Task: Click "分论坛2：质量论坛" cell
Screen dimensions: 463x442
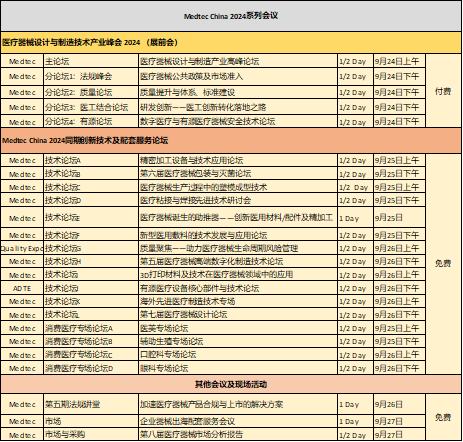Action: (x=91, y=92)
